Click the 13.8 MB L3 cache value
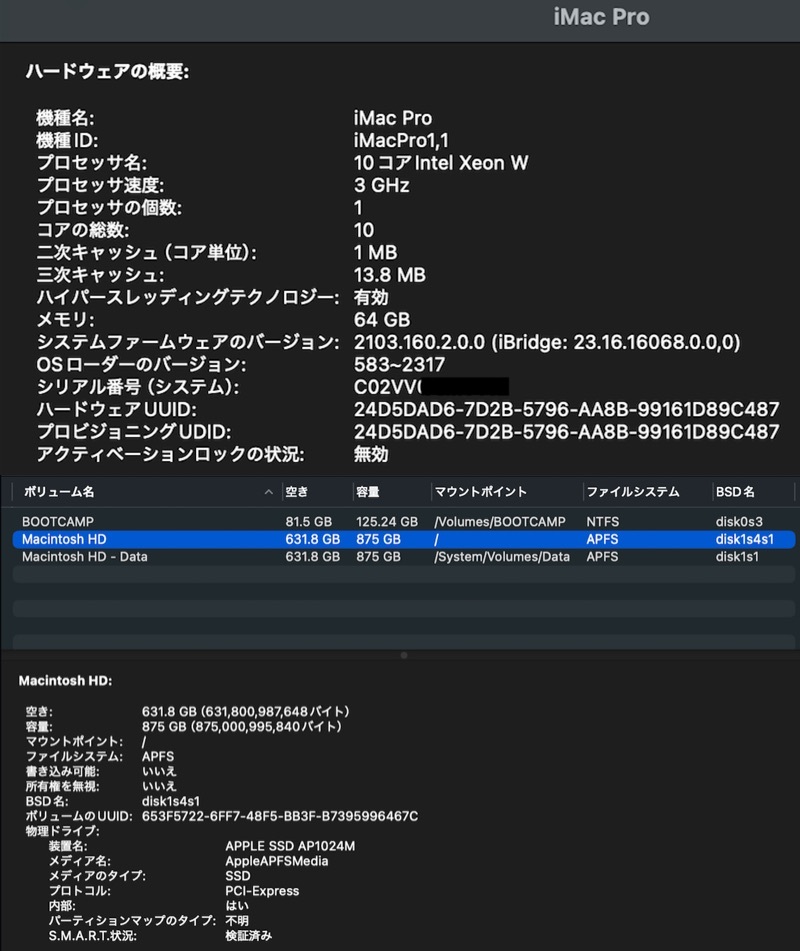The image size is (800, 951). 389,275
